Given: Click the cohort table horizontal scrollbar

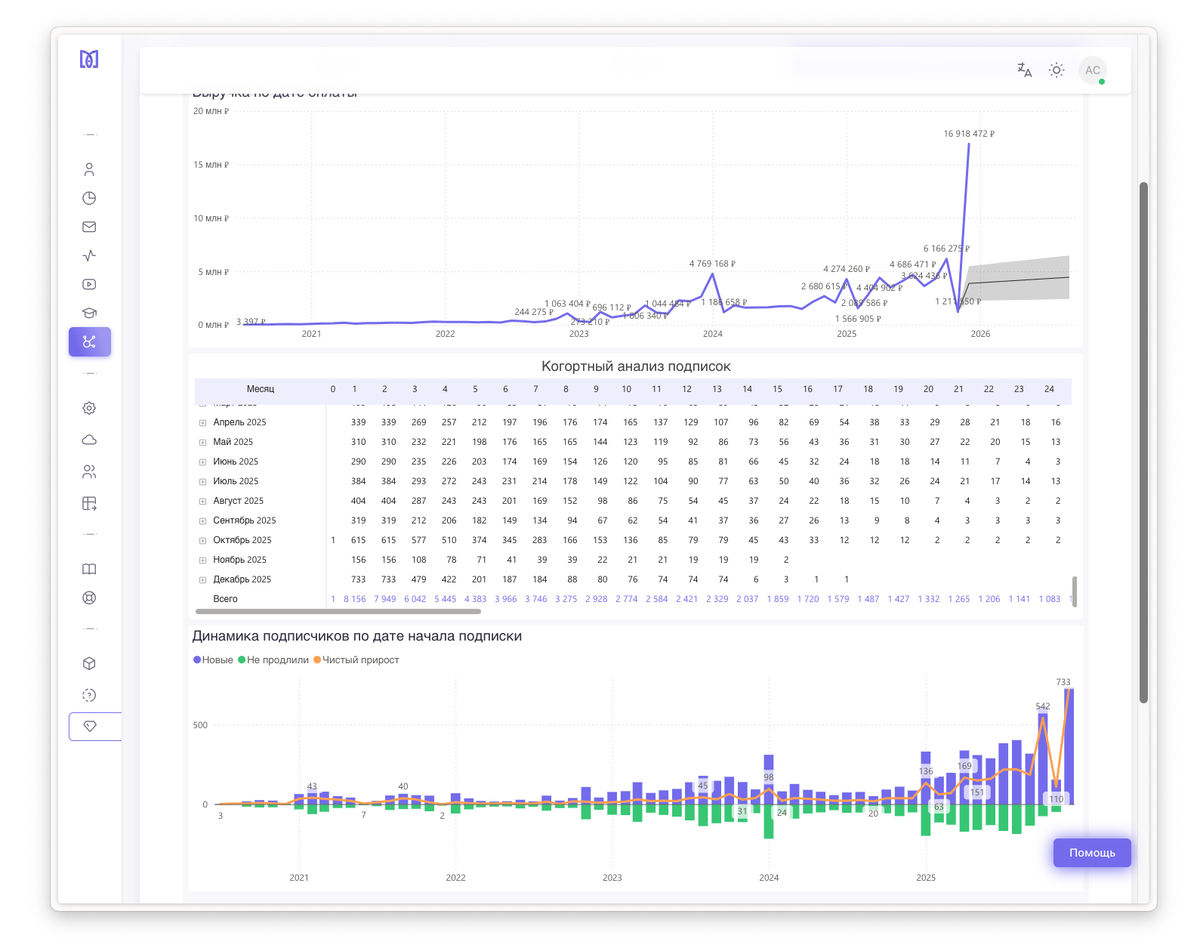Looking at the screenshot, I should tap(282, 610).
